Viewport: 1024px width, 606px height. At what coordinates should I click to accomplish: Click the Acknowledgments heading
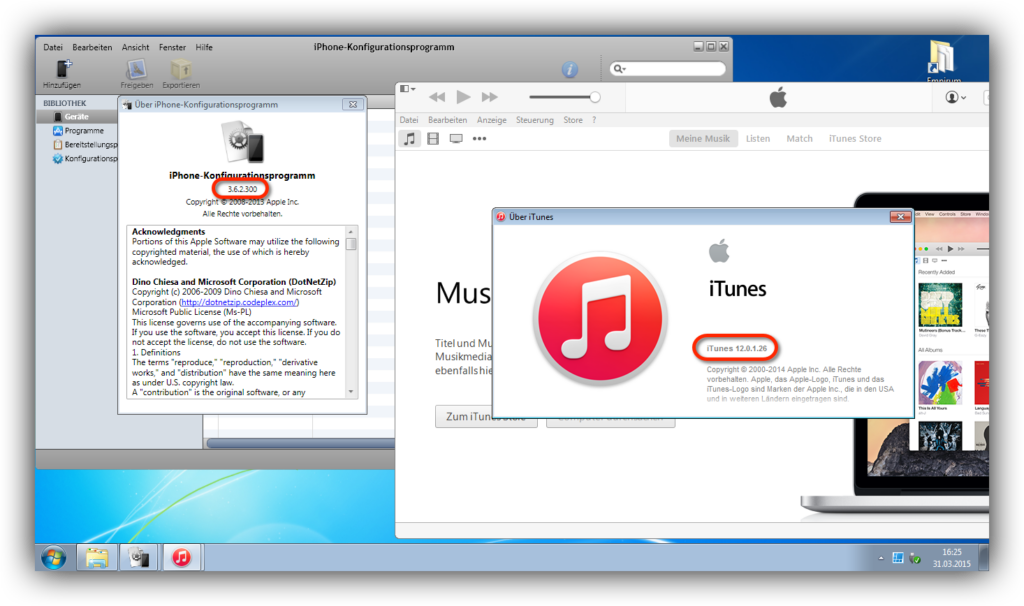[168, 232]
